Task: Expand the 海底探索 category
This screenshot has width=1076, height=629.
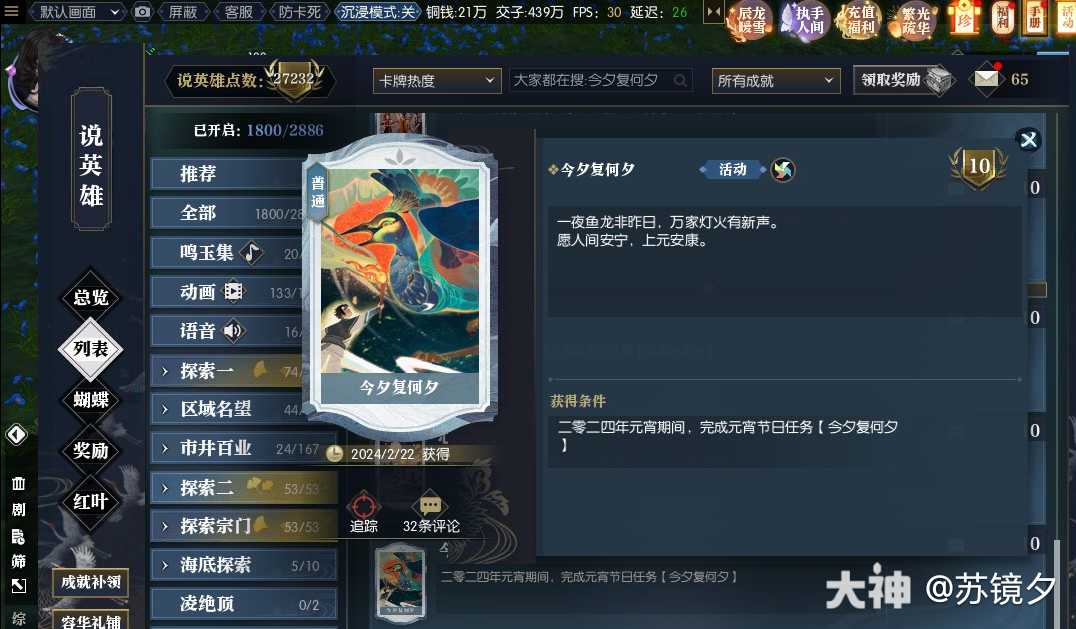Action: tap(244, 565)
